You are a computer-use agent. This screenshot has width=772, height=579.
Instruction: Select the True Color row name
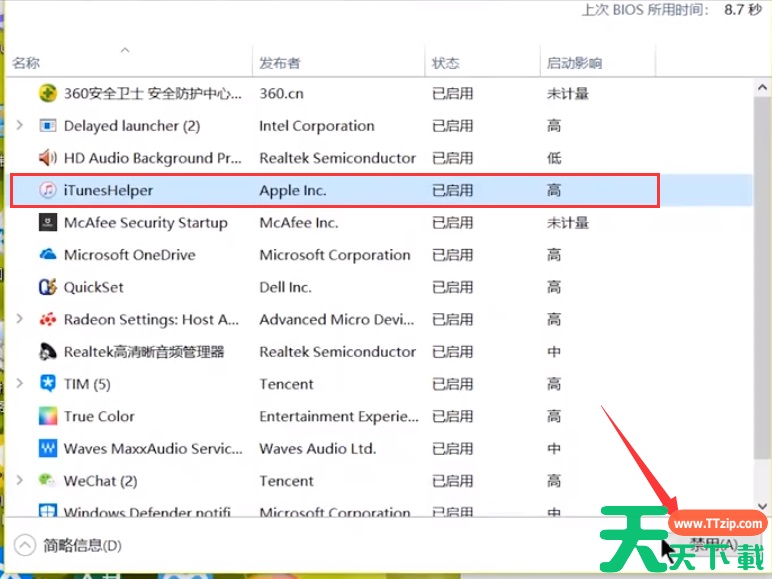click(x=99, y=417)
